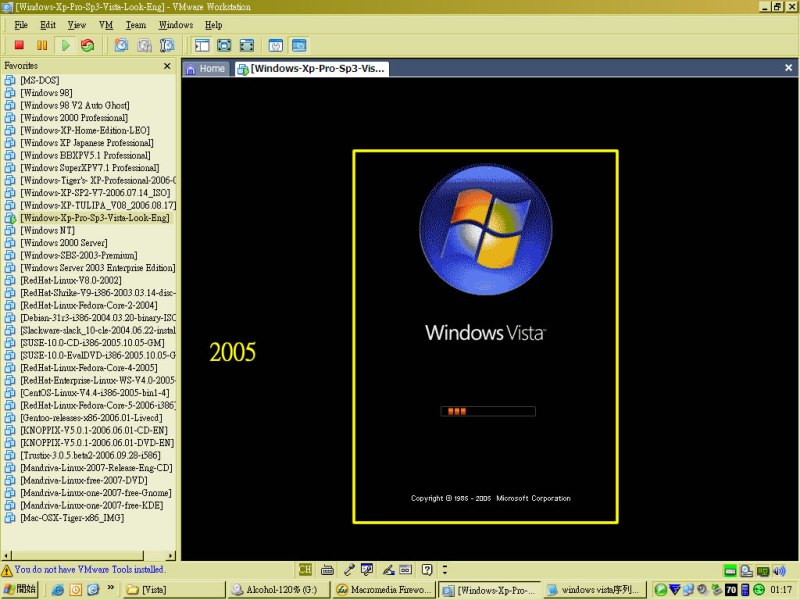
Task: Select [Mandriva-Linux-one-2007-free-KDE] favorite
Action: click(x=92, y=505)
